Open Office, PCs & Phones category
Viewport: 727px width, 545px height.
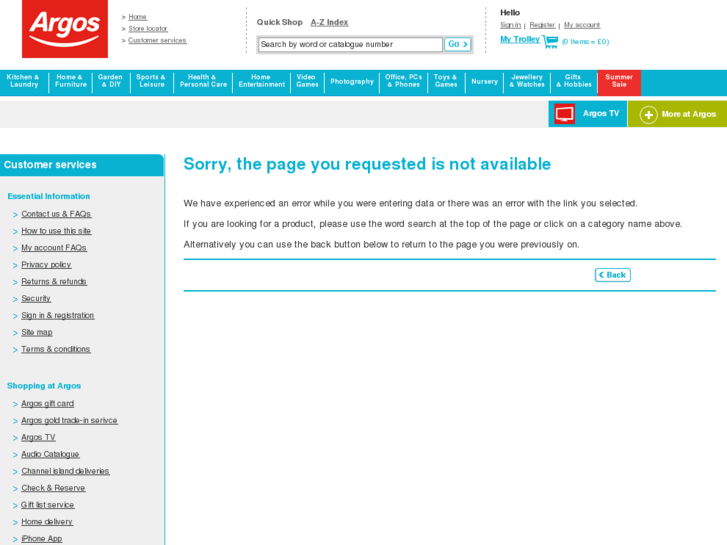coord(403,81)
